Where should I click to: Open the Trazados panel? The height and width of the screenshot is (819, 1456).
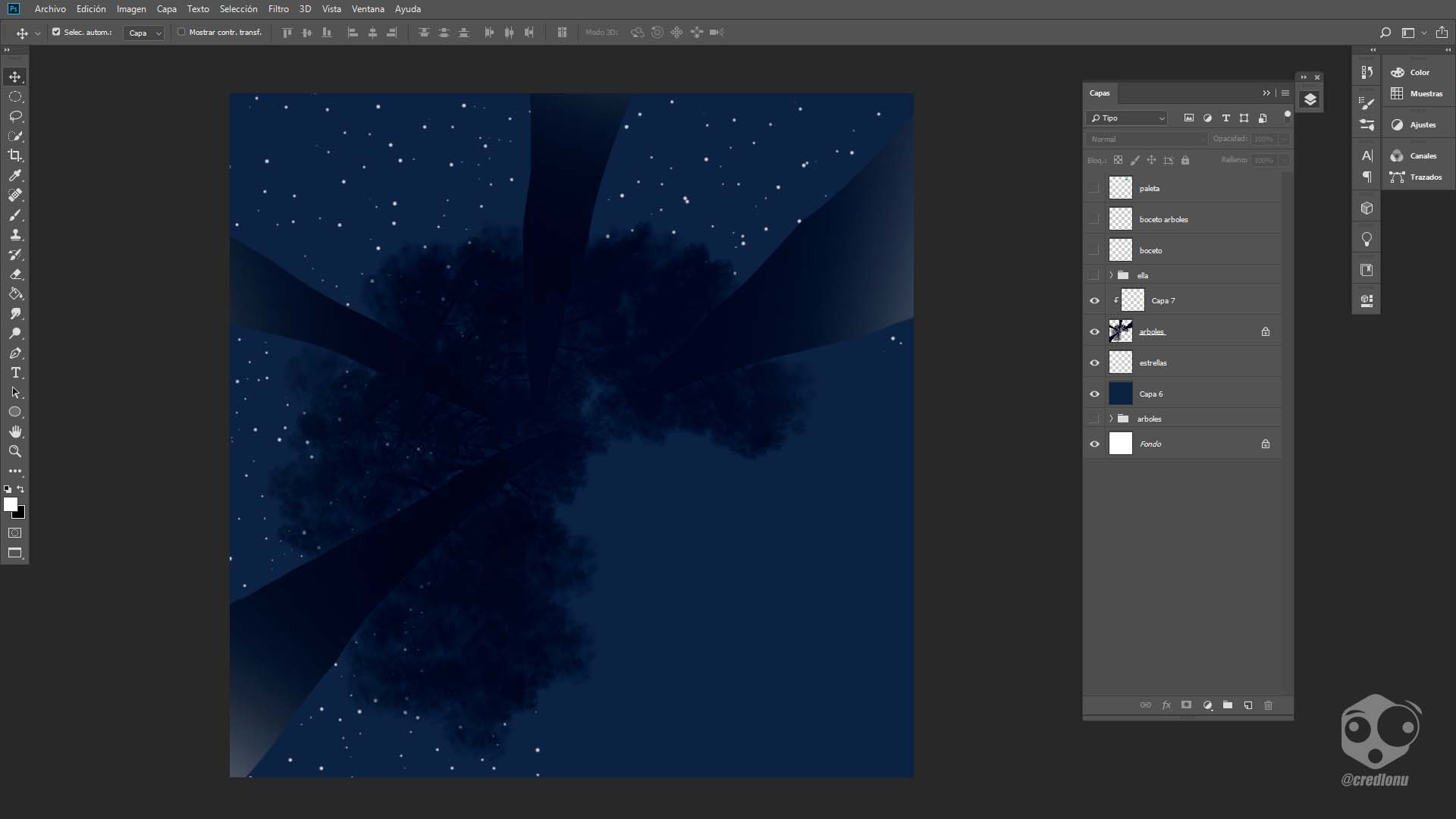point(1417,177)
